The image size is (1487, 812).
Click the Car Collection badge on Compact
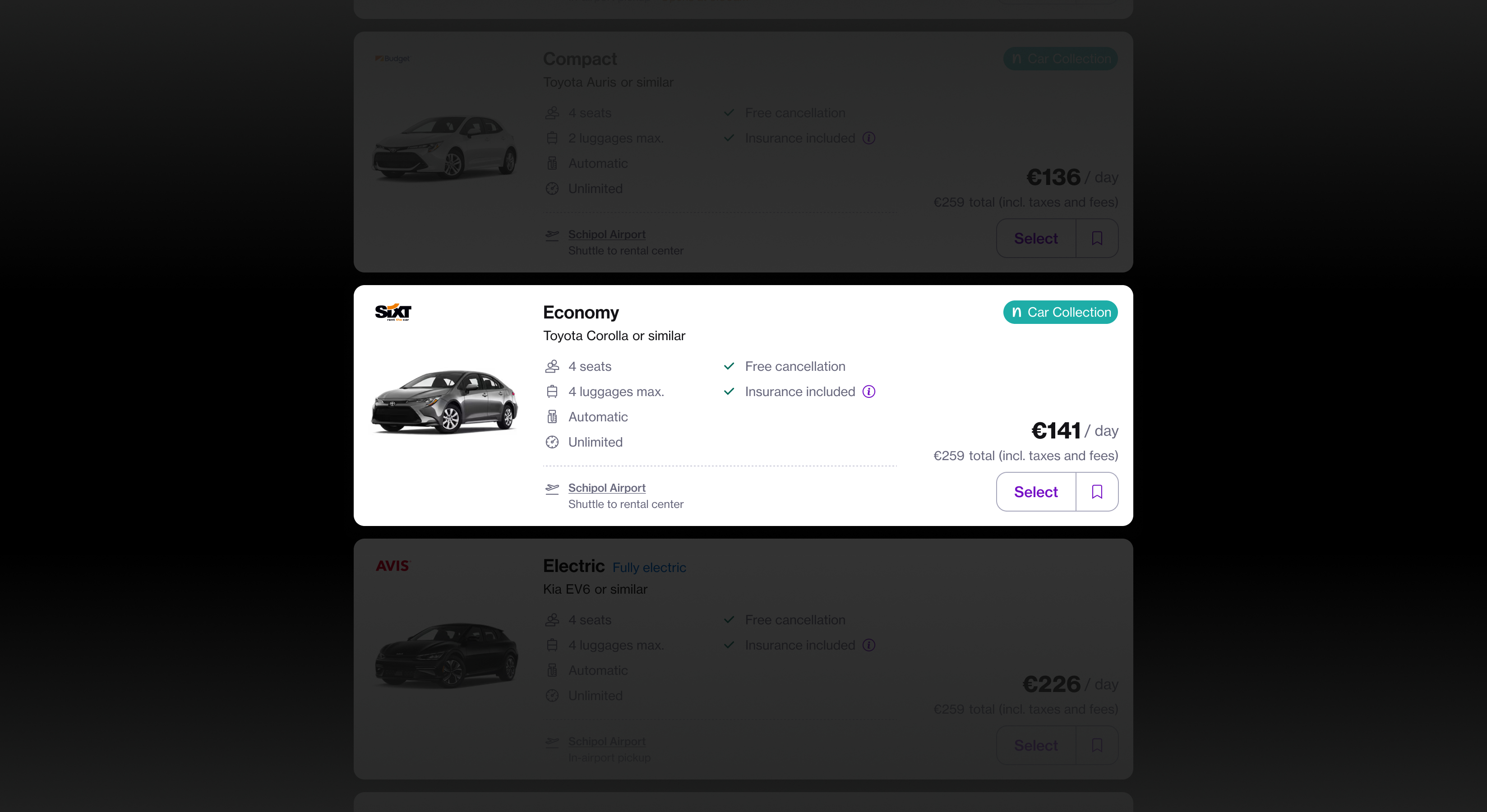(1060, 59)
